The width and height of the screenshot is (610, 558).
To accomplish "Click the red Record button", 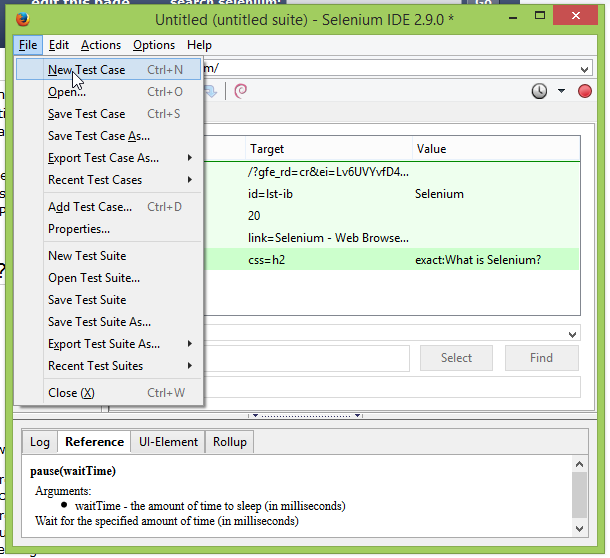I will pyautogui.click(x=584, y=91).
